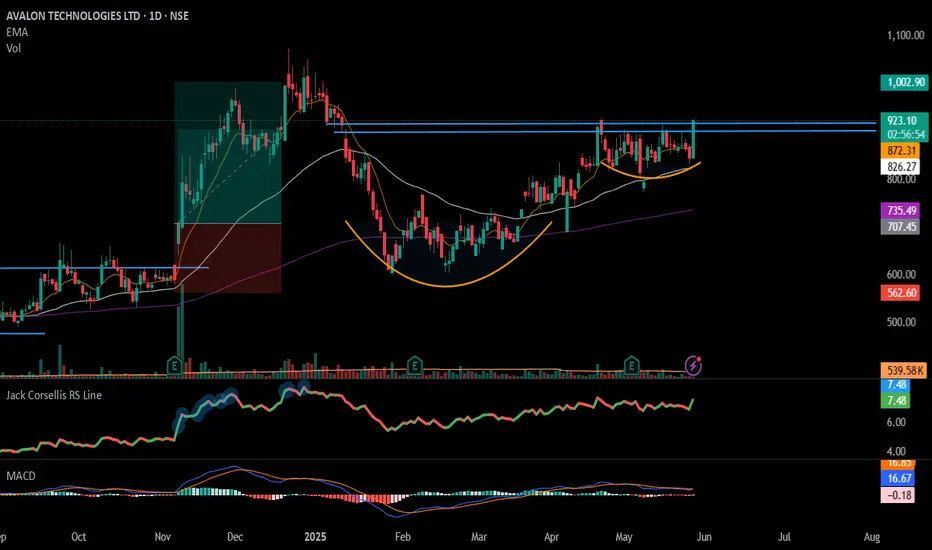This screenshot has width=932, height=550.
Task: Click the Mar label on time axis
Action: click(478, 537)
